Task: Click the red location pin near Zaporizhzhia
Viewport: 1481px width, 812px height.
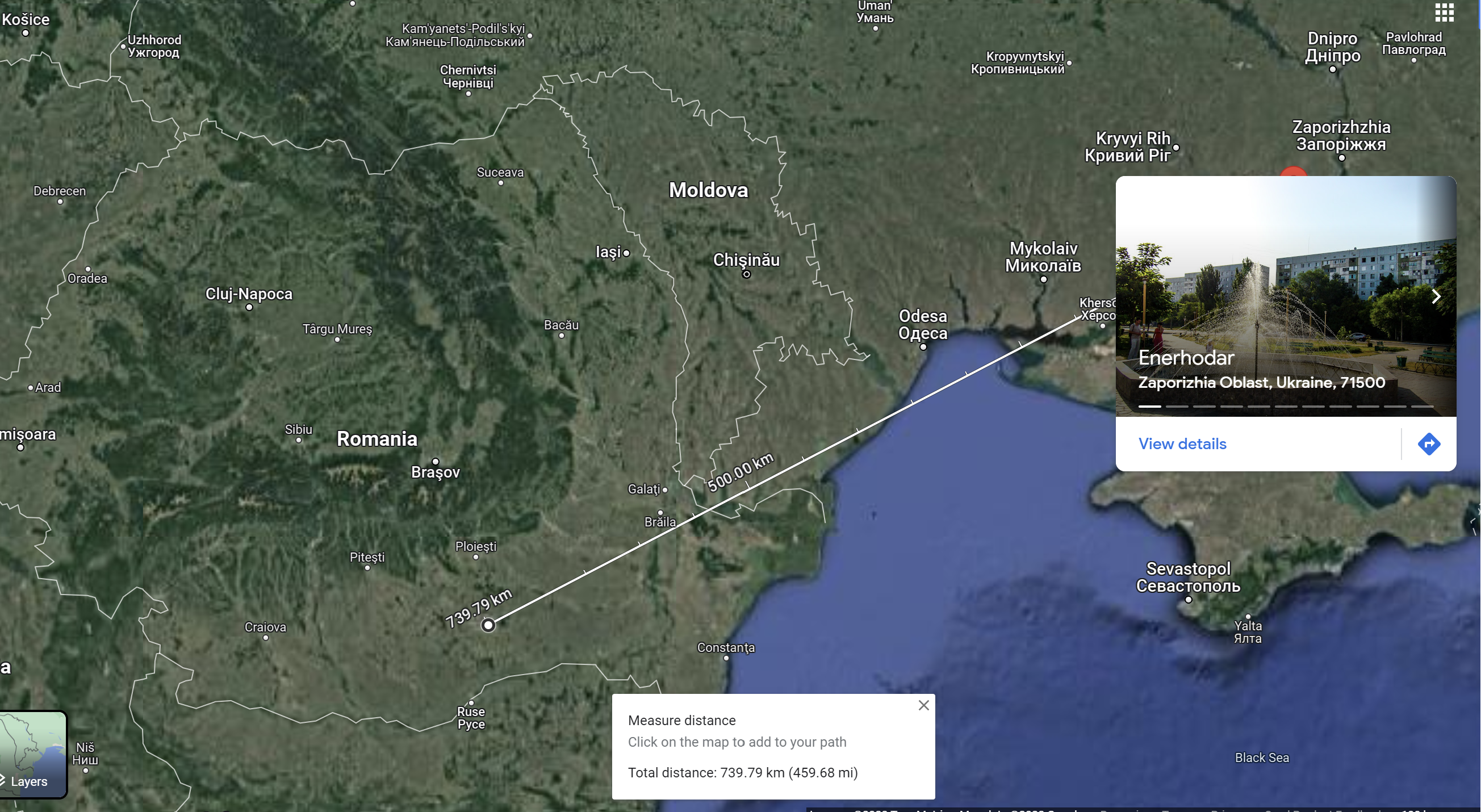Action: point(1293,171)
